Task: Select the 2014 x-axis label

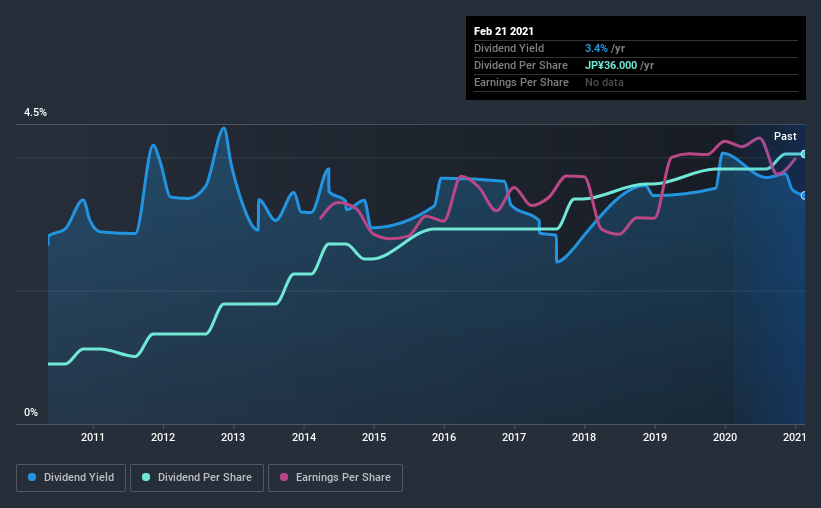Action: pos(304,437)
